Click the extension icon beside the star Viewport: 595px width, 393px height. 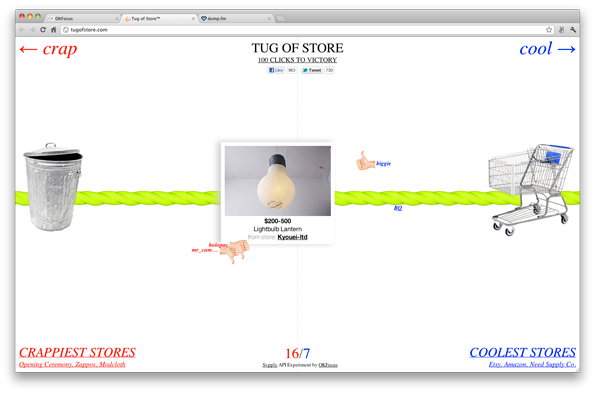click(x=561, y=30)
